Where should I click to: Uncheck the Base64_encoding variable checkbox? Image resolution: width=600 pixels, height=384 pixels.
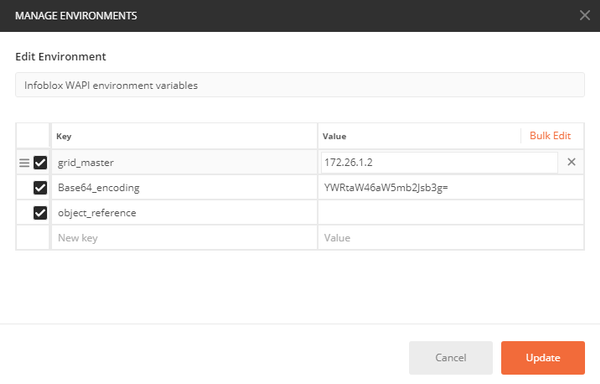point(40,188)
